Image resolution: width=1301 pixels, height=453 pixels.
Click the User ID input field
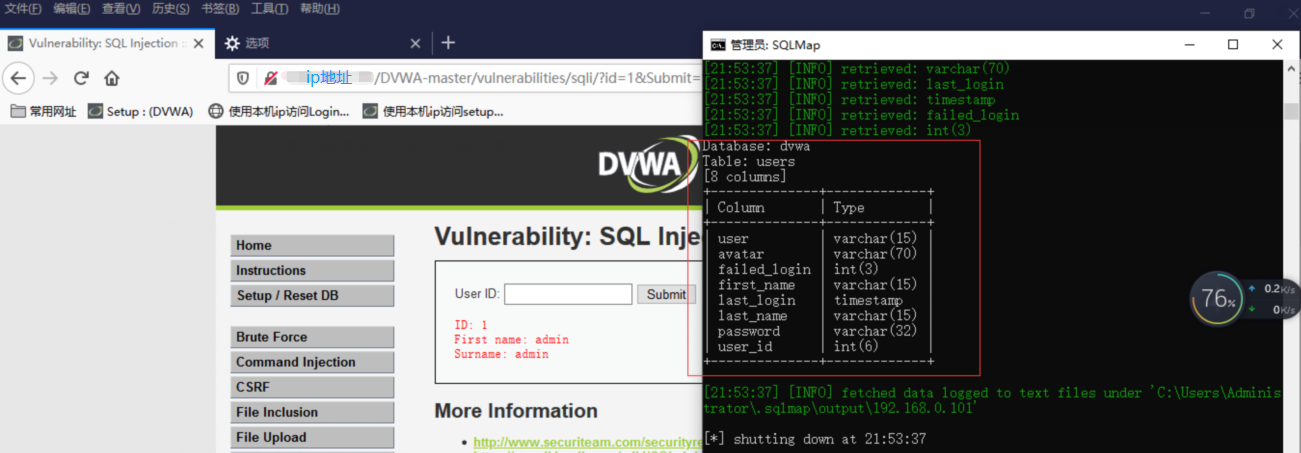[x=568, y=294]
